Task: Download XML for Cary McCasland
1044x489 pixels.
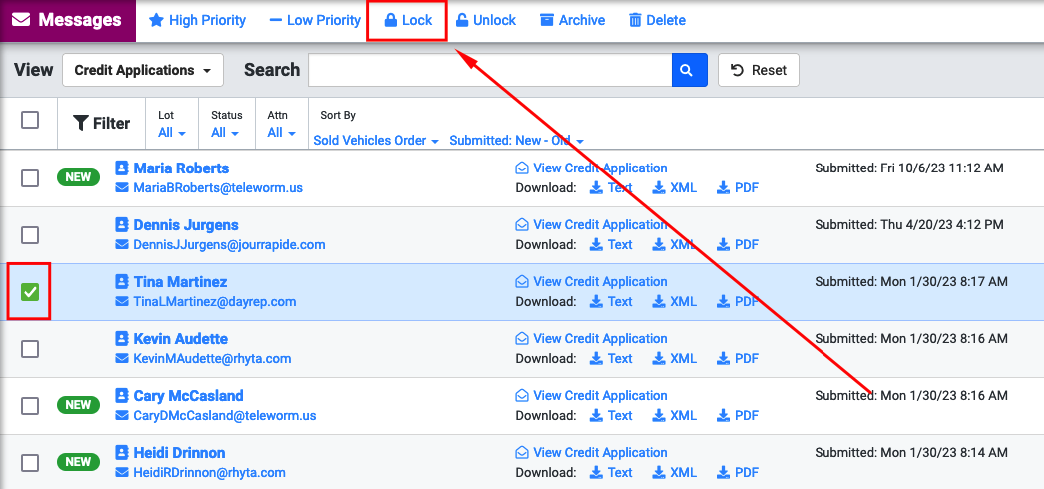Action: point(674,416)
